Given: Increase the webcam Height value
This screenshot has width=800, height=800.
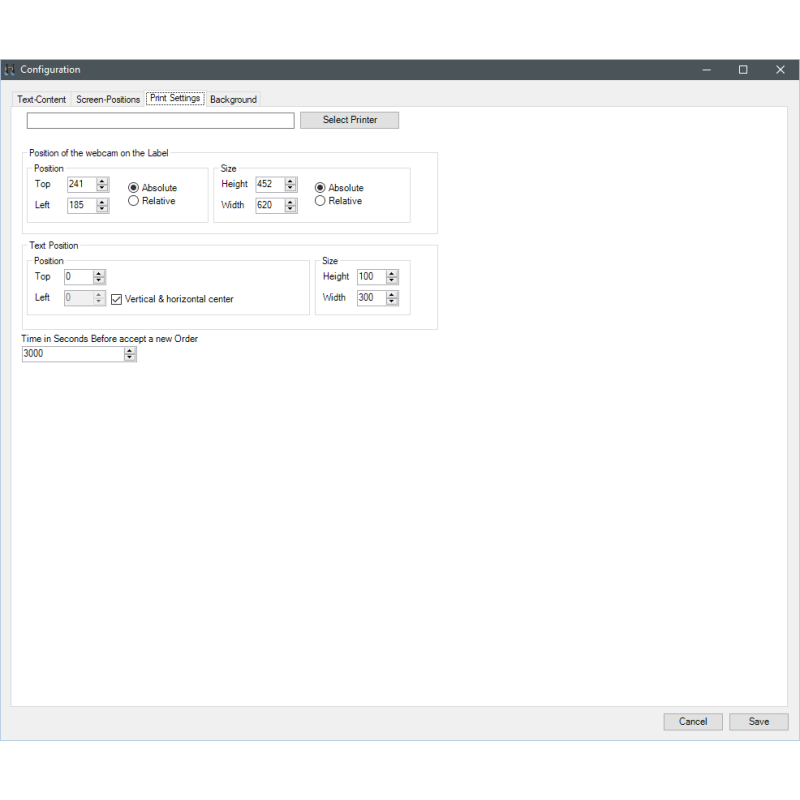Looking at the screenshot, I should (290, 181).
